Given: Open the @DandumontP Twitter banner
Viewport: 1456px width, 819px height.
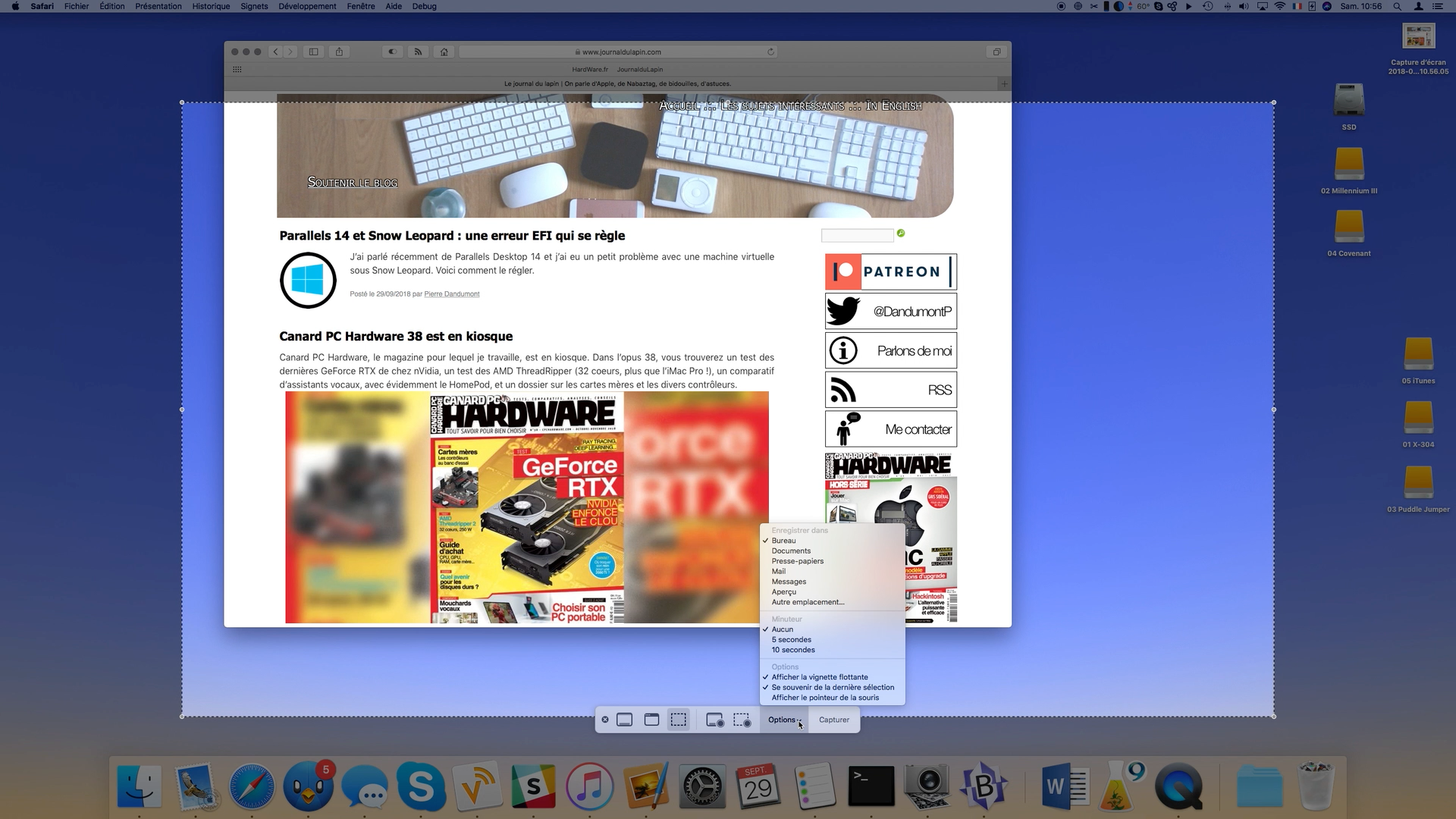Looking at the screenshot, I should tap(891, 311).
